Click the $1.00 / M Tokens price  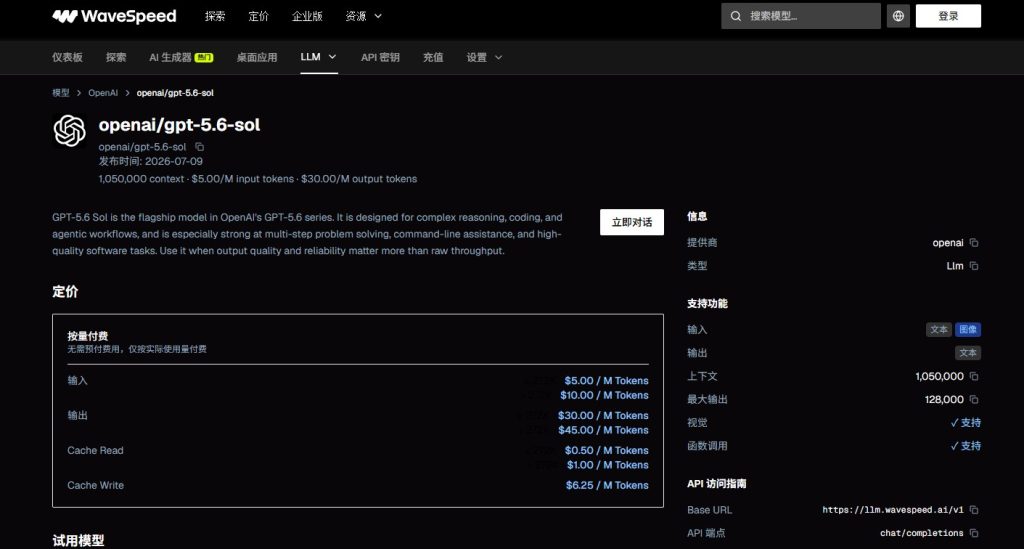pyautogui.click(x=608, y=465)
